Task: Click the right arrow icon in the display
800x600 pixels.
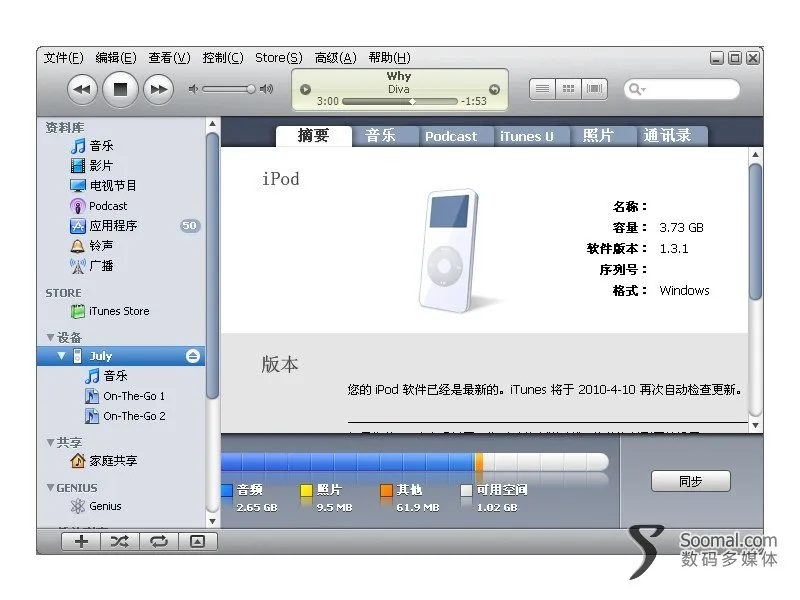Action: point(494,89)
